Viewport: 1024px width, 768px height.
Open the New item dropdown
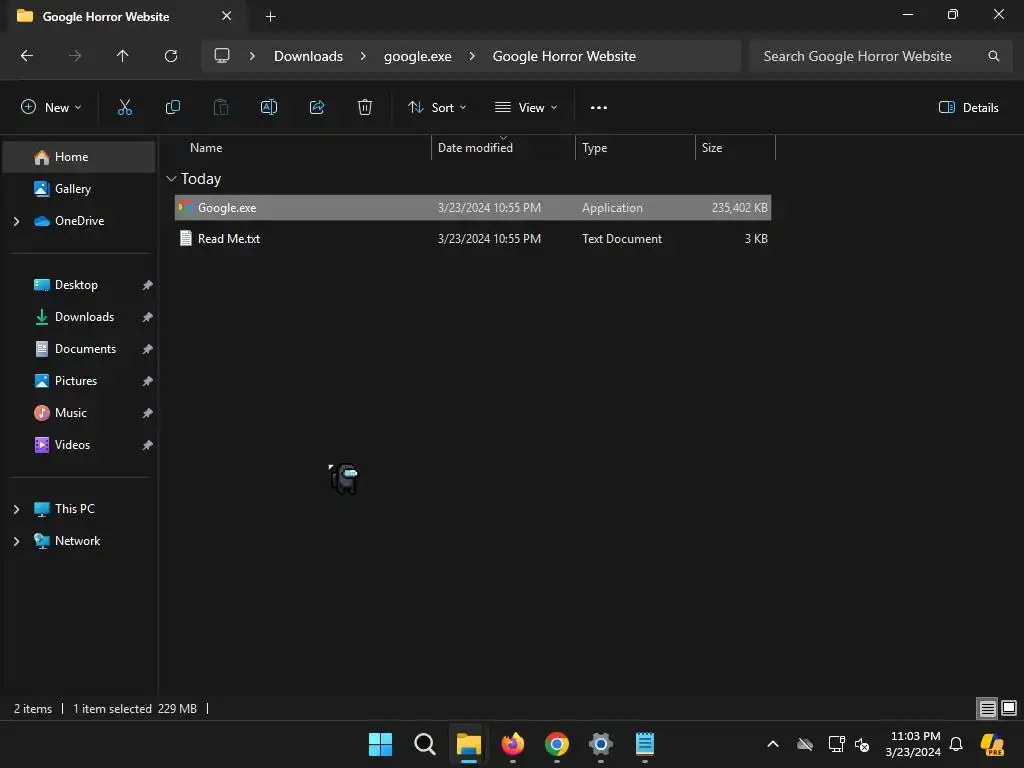click(51, 108)
